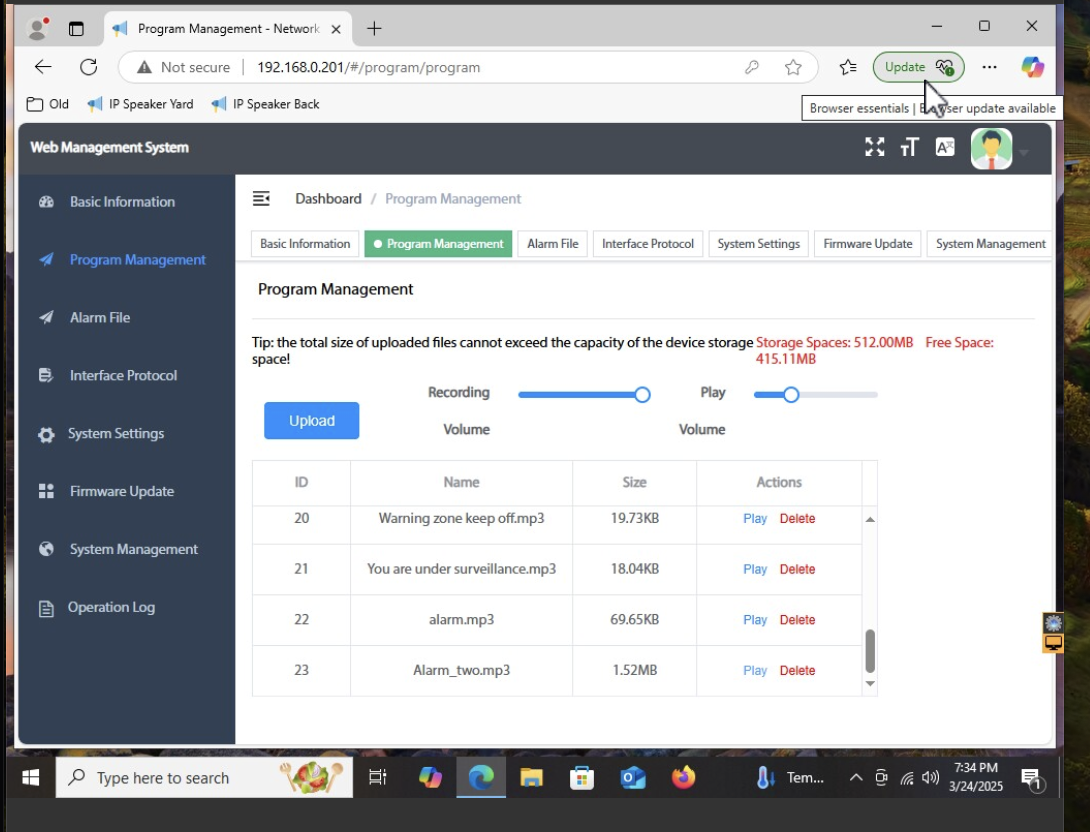Play alarm.mp3 in row 22
The height and width of the screenshot is (832, 1090).
coord(755,620)
